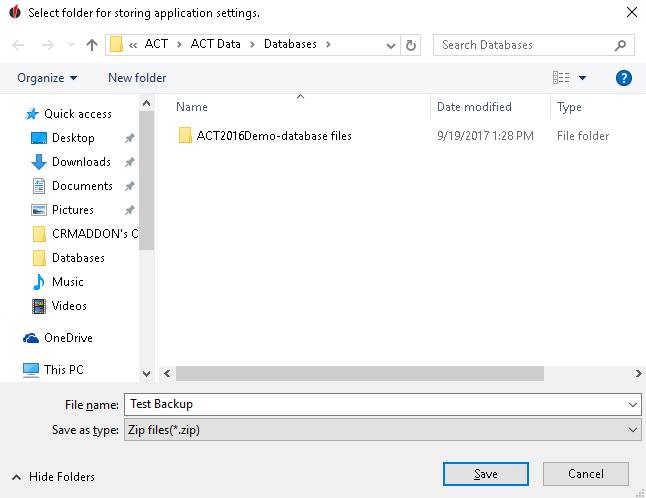Open the Organize menu

click(47, 78)
